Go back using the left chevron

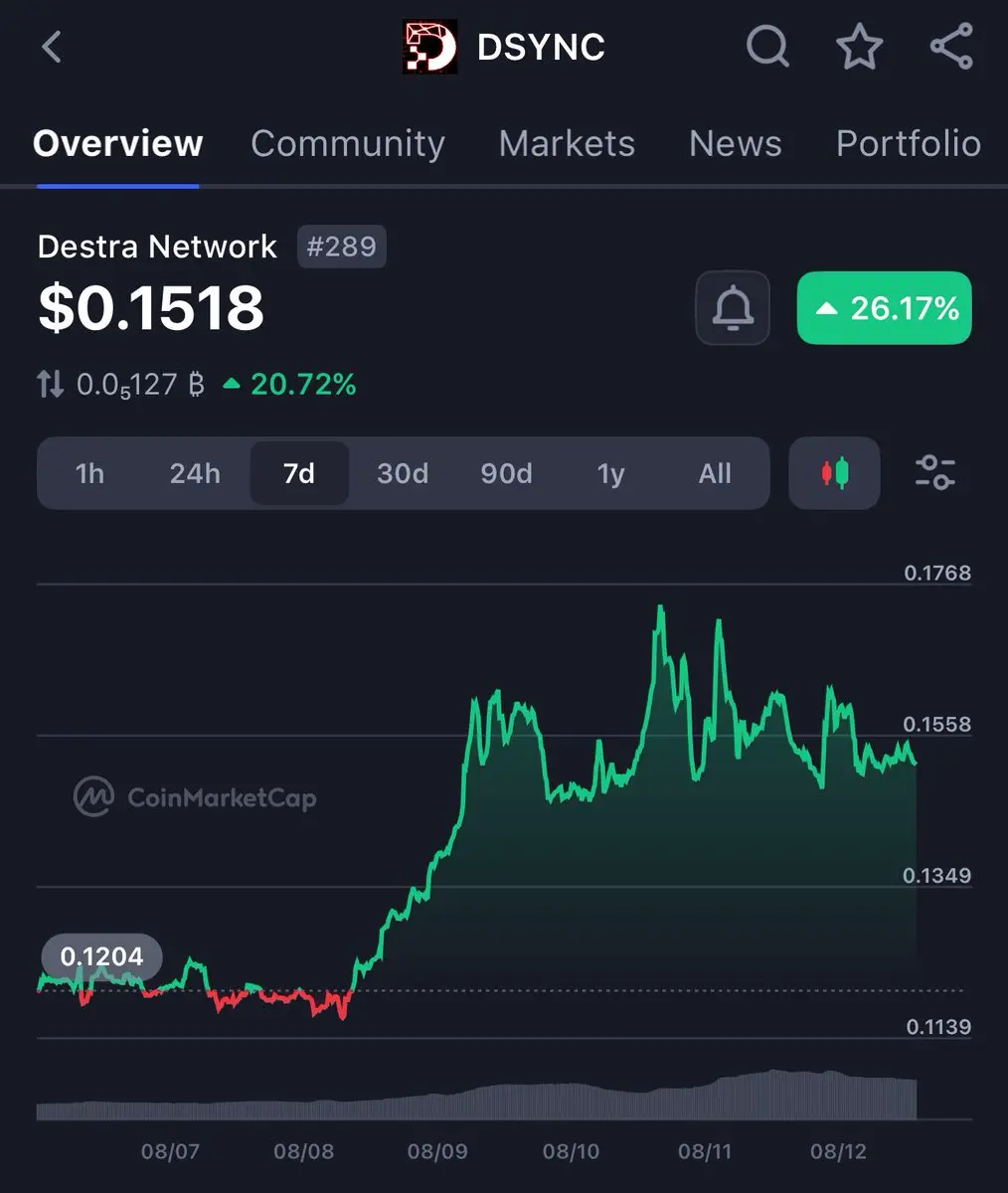click(x=52, y=47)
